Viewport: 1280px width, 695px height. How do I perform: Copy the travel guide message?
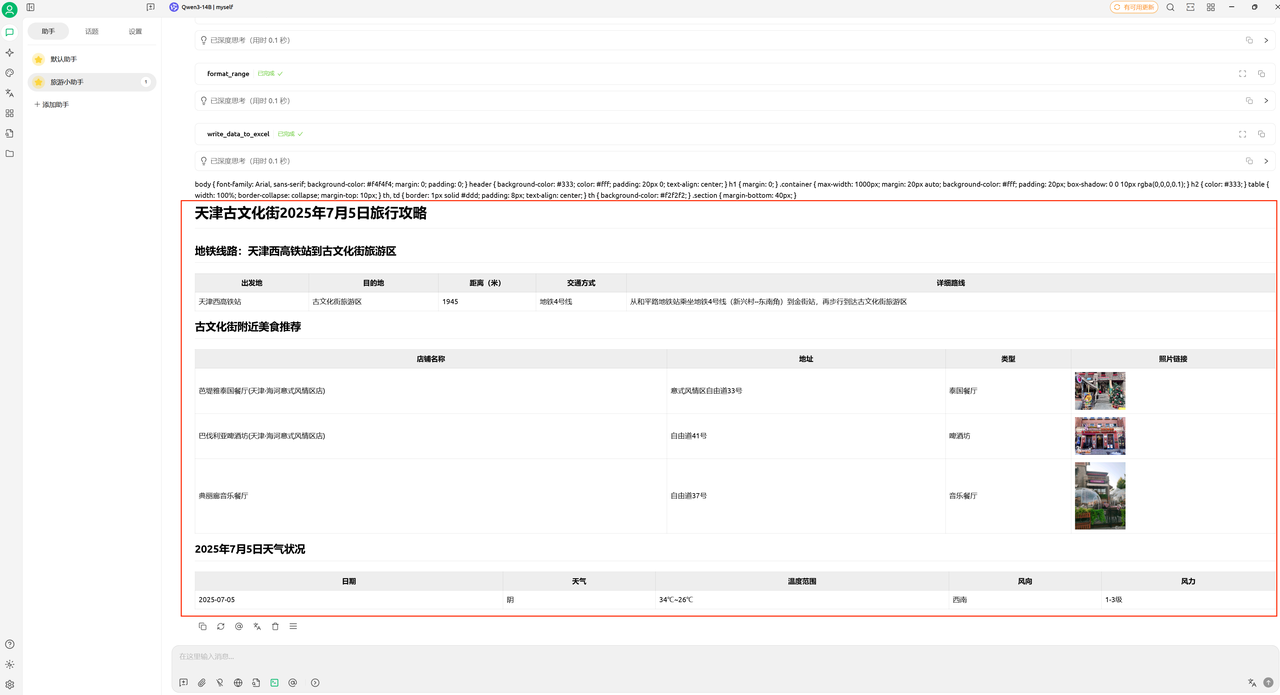tap(202, 626)
